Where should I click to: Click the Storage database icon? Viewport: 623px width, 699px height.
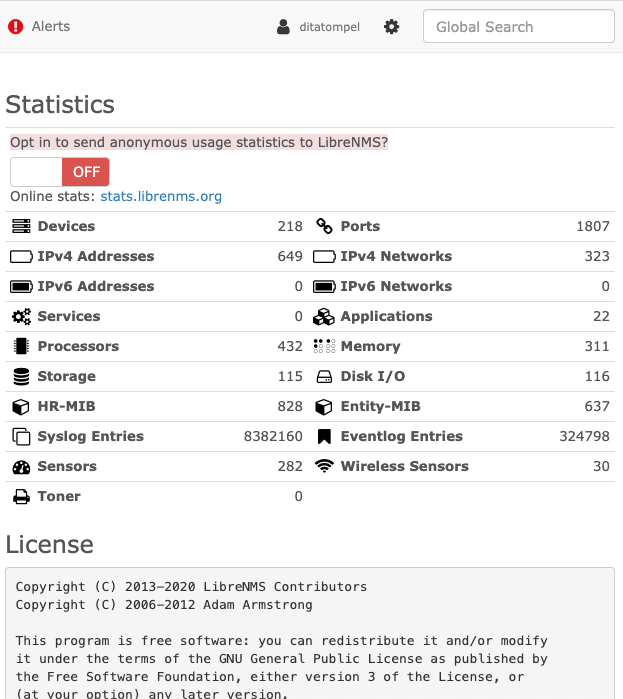tap(21, 376)
